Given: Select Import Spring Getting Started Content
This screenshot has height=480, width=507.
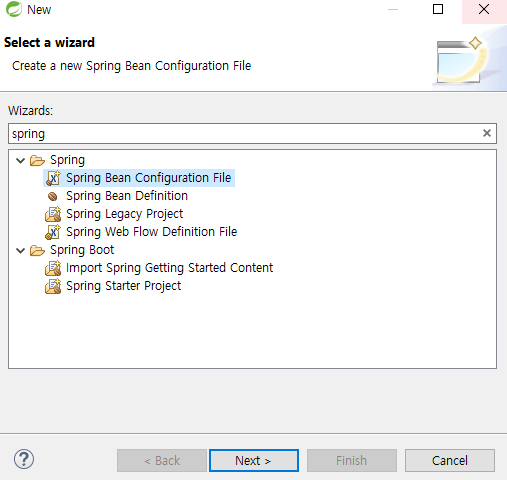Looking at the screenshot, I should pos(169,268).
